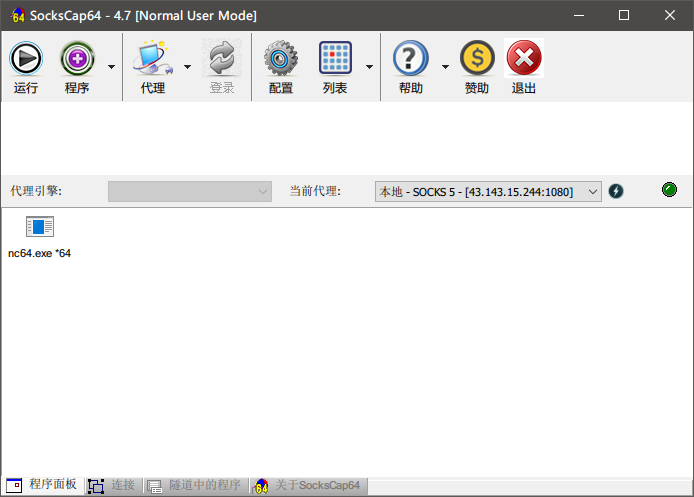
Task: Click the lightning bolt proxy test icon
Action: [x=616, y=191]
